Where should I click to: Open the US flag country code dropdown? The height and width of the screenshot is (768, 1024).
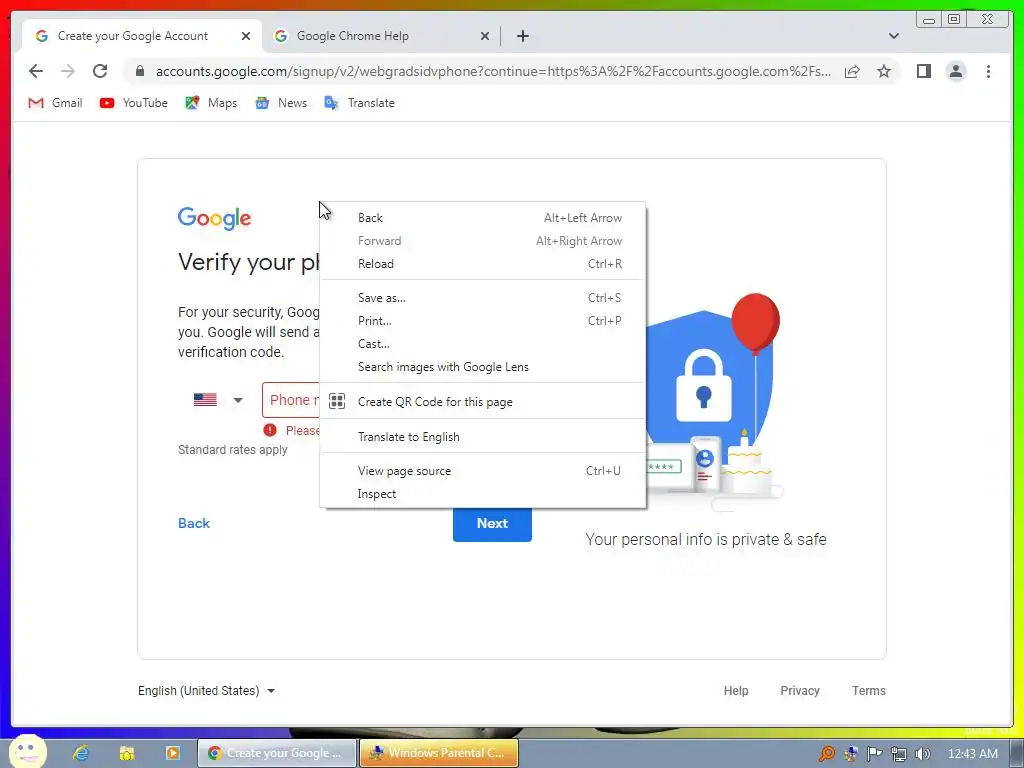[219, 400]
